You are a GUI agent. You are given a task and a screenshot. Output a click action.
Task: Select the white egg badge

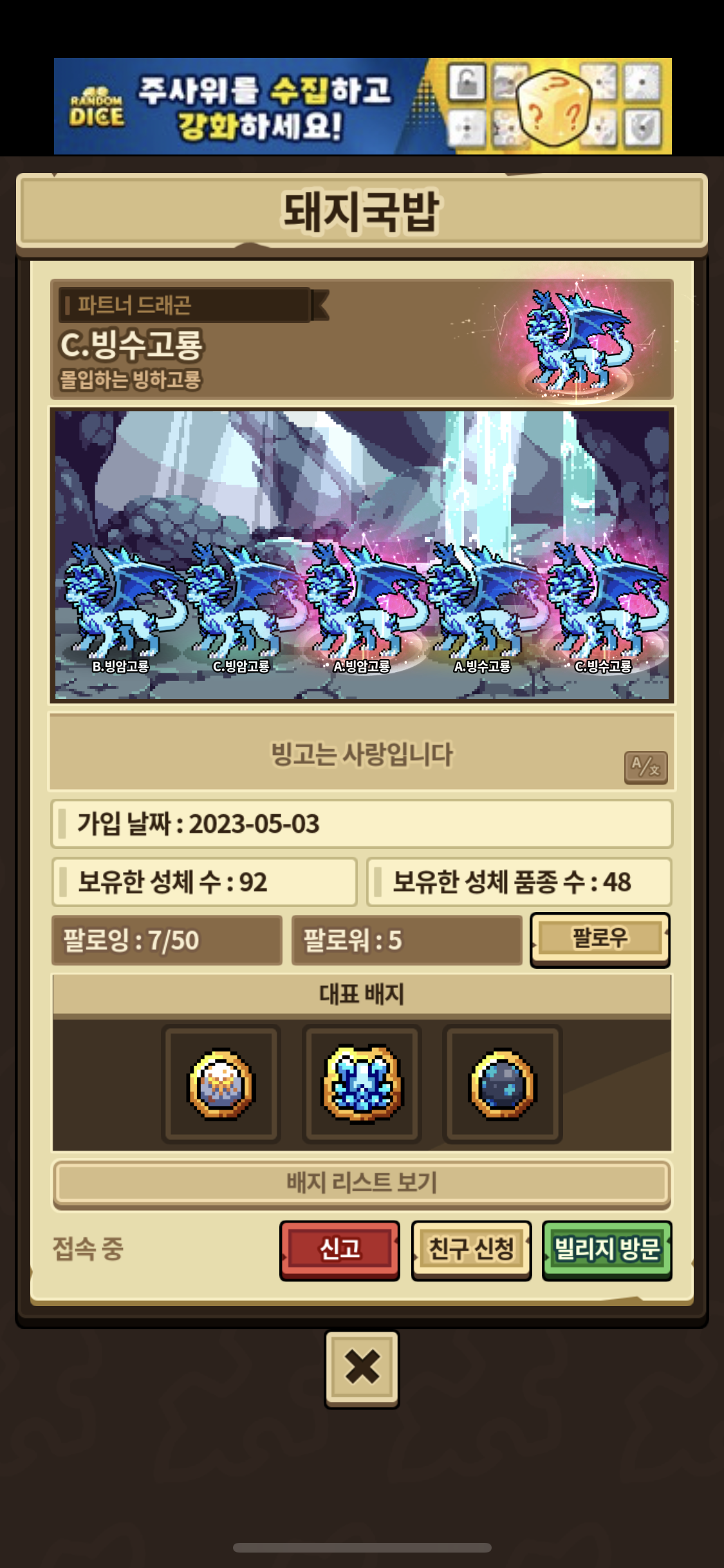click(x=221, y=1084)
